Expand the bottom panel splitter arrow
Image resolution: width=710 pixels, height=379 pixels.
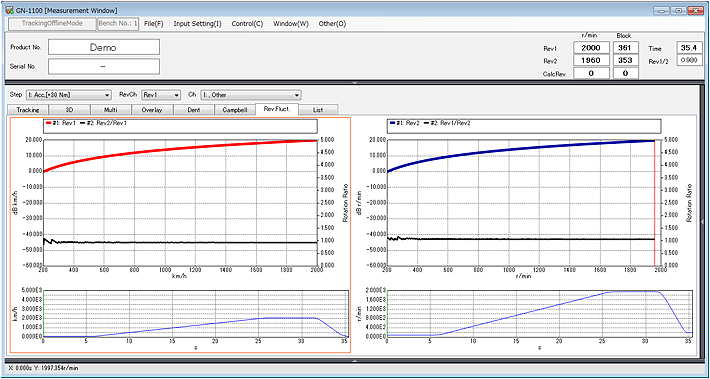point(355,360)
